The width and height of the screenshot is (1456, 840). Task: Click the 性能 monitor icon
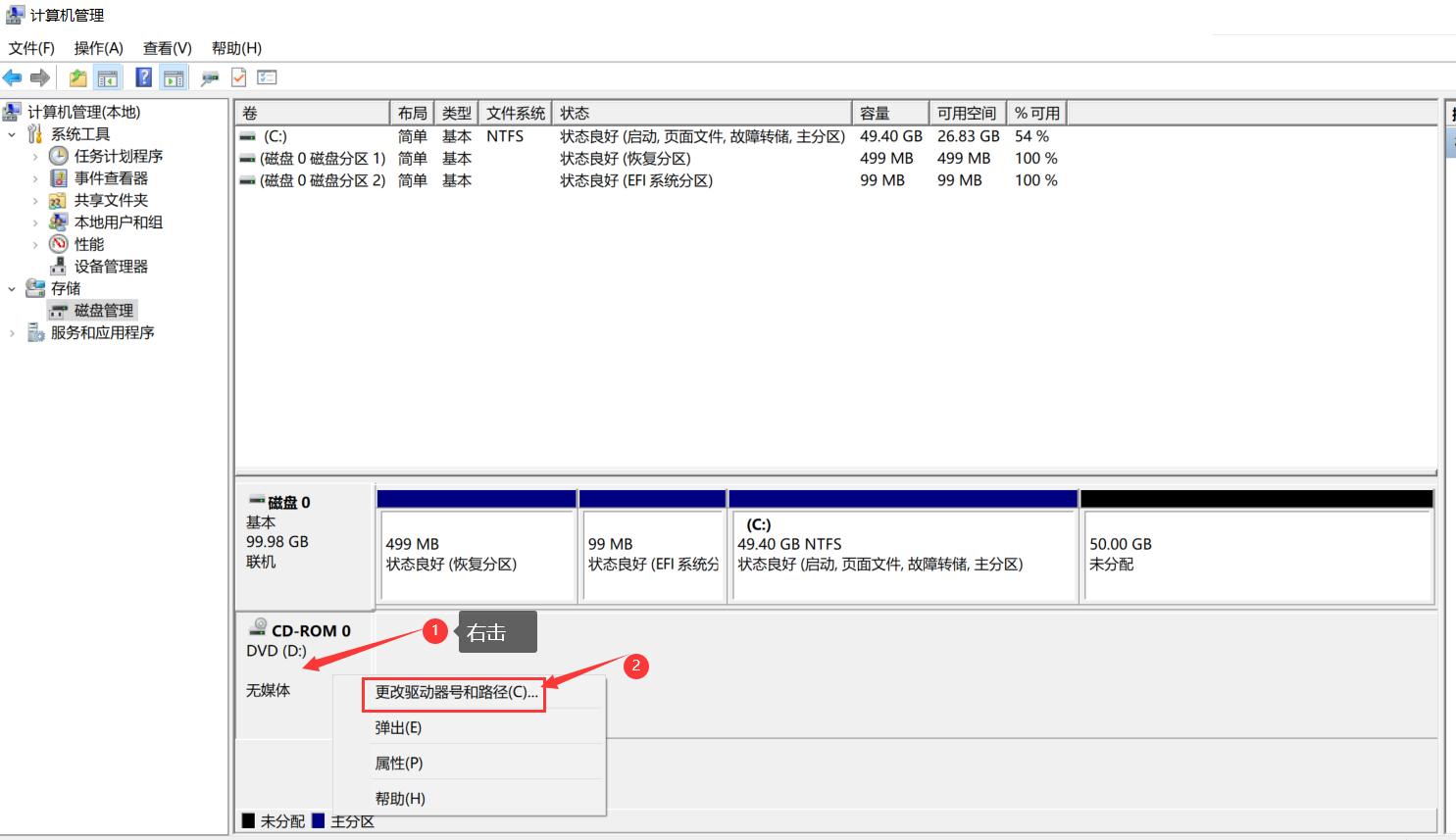click(x=59, y=244)
